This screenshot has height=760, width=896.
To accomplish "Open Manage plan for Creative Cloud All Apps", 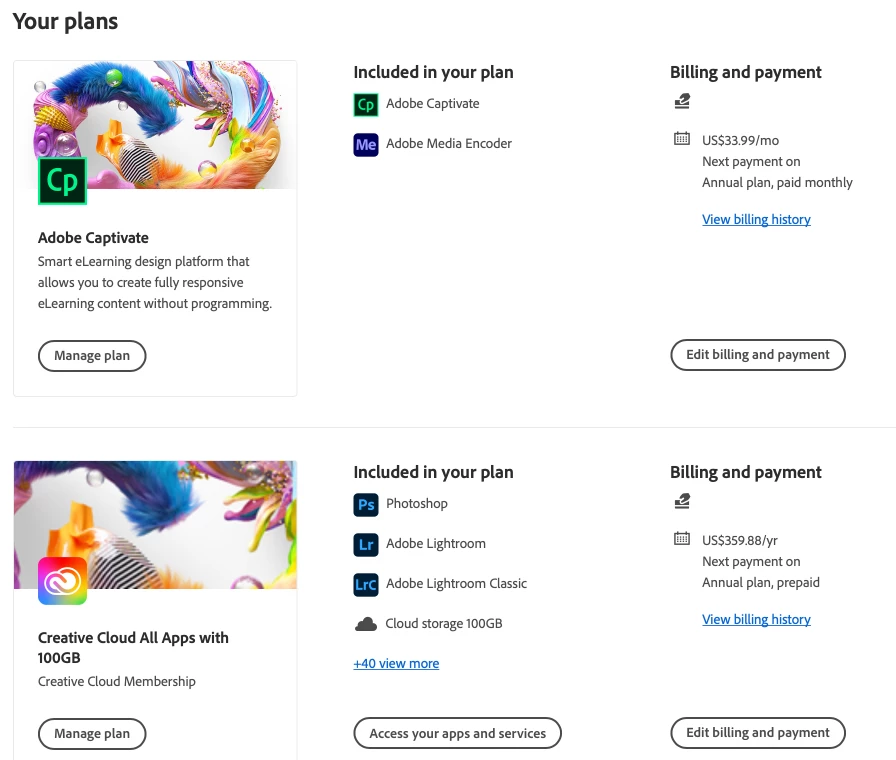I will pyautogui.click(x=92, y=733).
